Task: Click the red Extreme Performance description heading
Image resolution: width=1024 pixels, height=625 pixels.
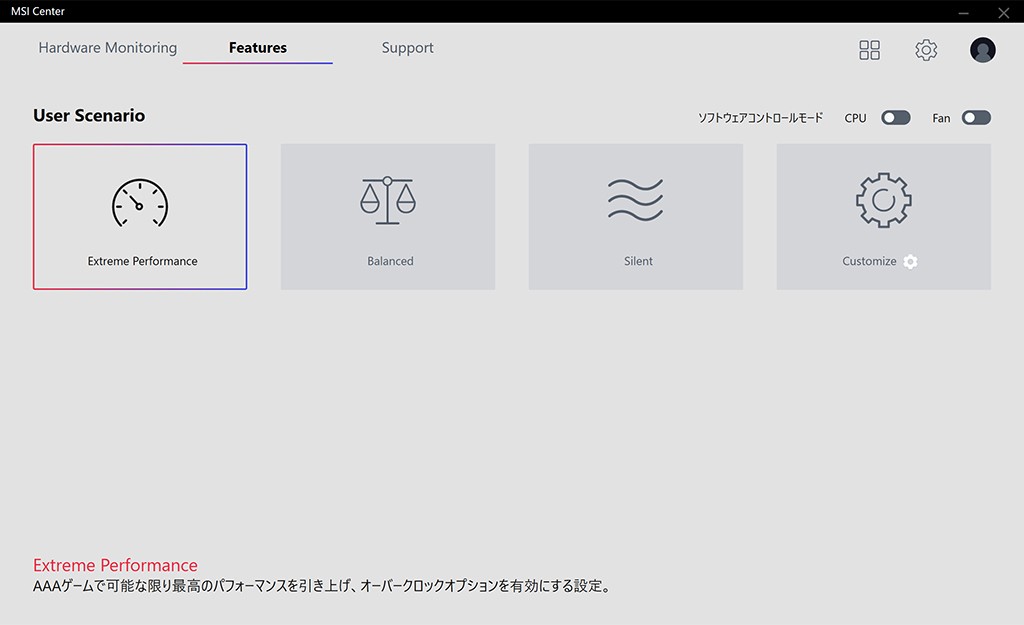Action: 115,565
